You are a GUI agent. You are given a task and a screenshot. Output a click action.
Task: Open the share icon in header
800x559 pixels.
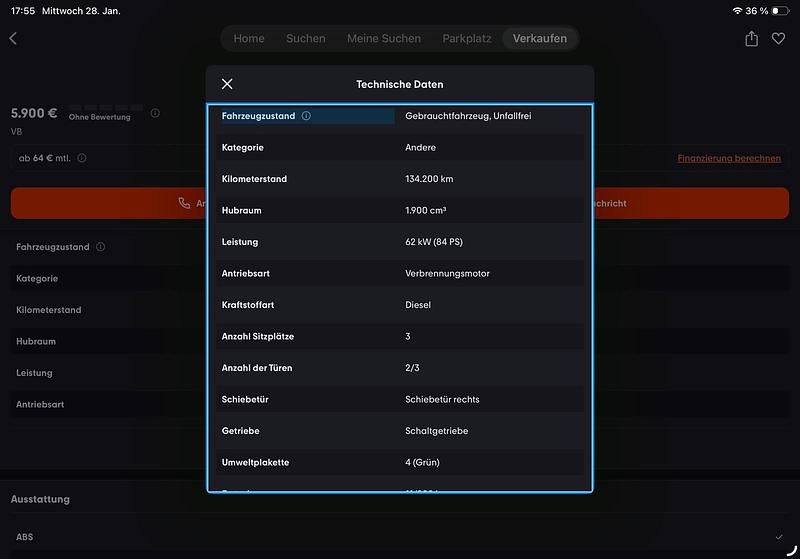point(751,39)
